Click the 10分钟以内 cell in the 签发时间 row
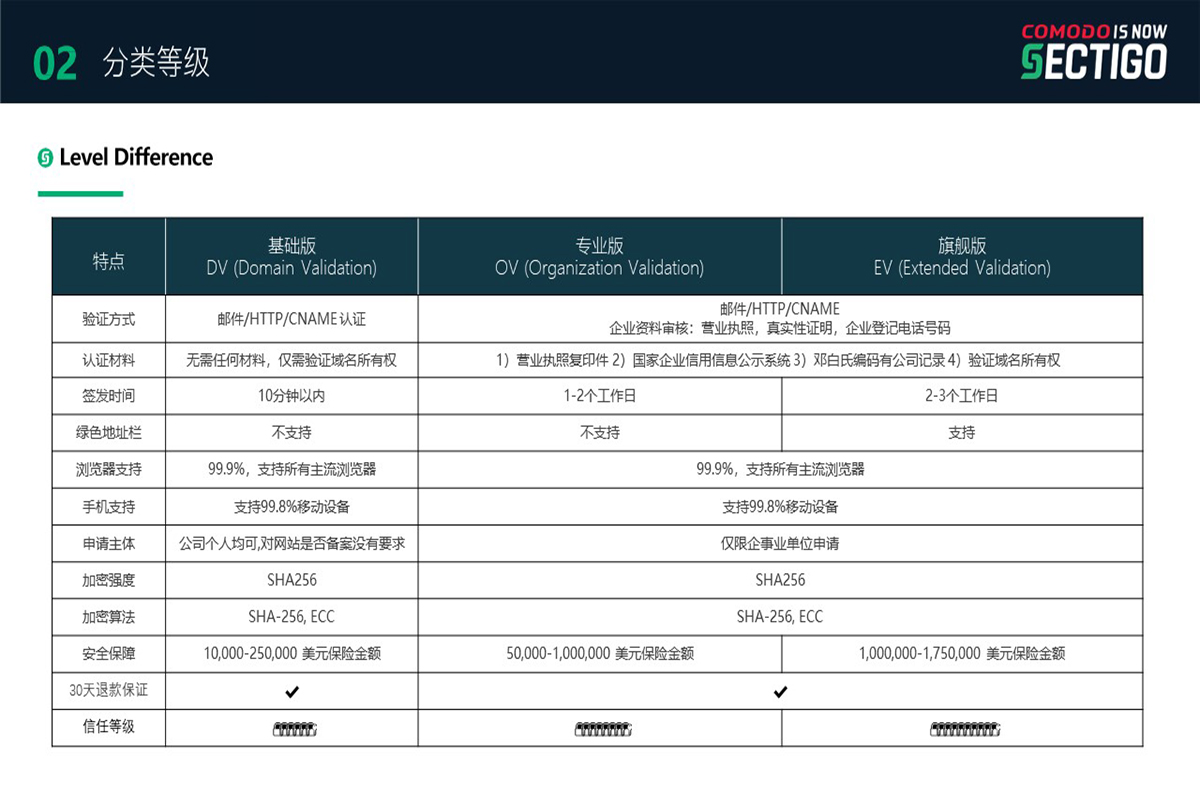The image size is (1200, 800). pyautogui.click(x=292, y=396)
